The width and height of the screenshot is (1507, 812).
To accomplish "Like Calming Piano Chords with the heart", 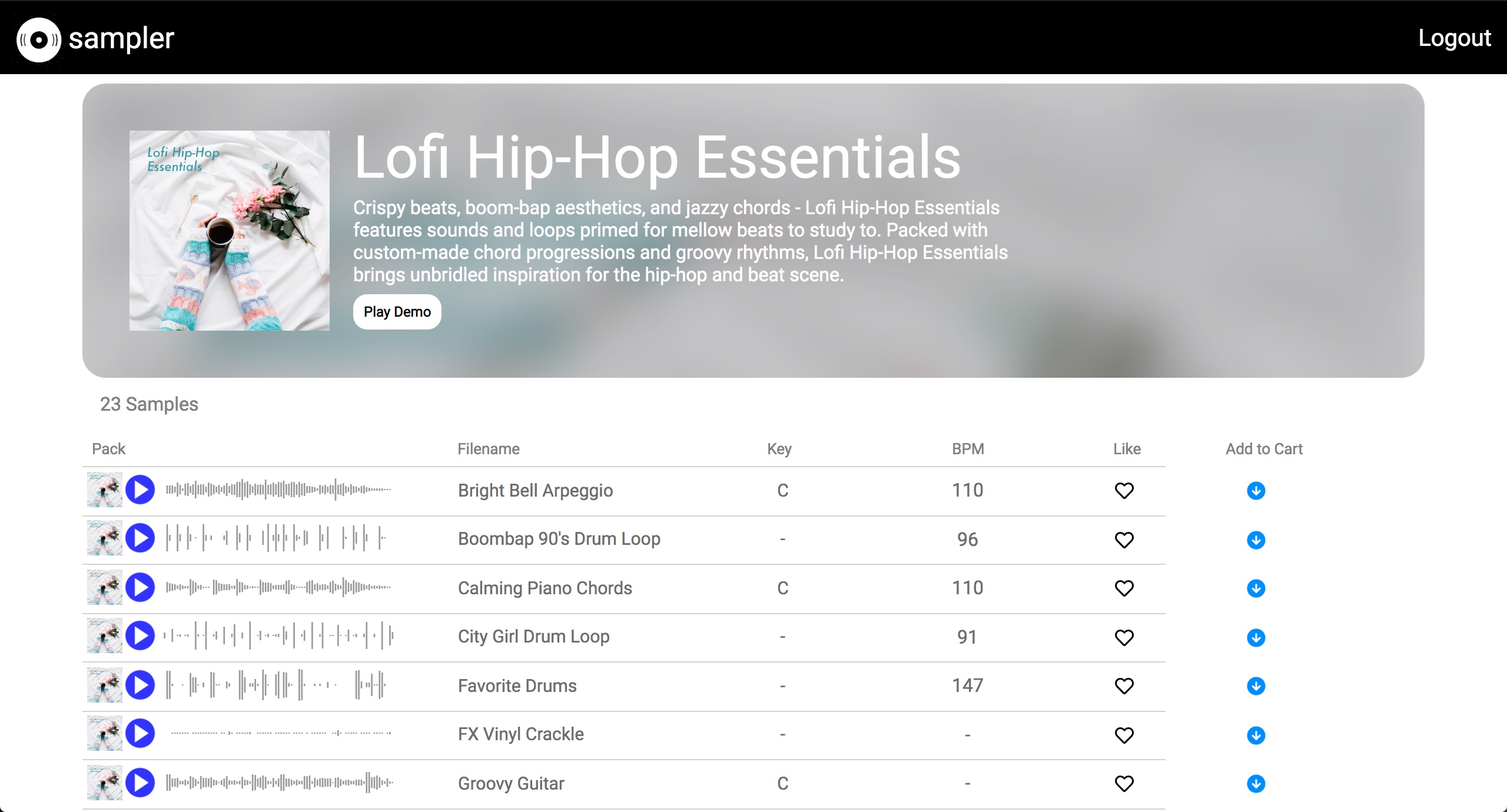I will (x=1124, y=588).
